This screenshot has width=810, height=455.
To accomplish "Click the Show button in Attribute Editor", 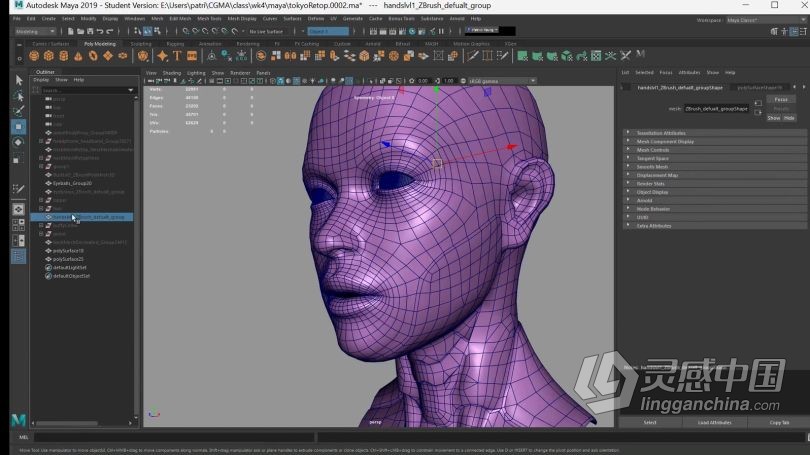I will click(773, 118).
